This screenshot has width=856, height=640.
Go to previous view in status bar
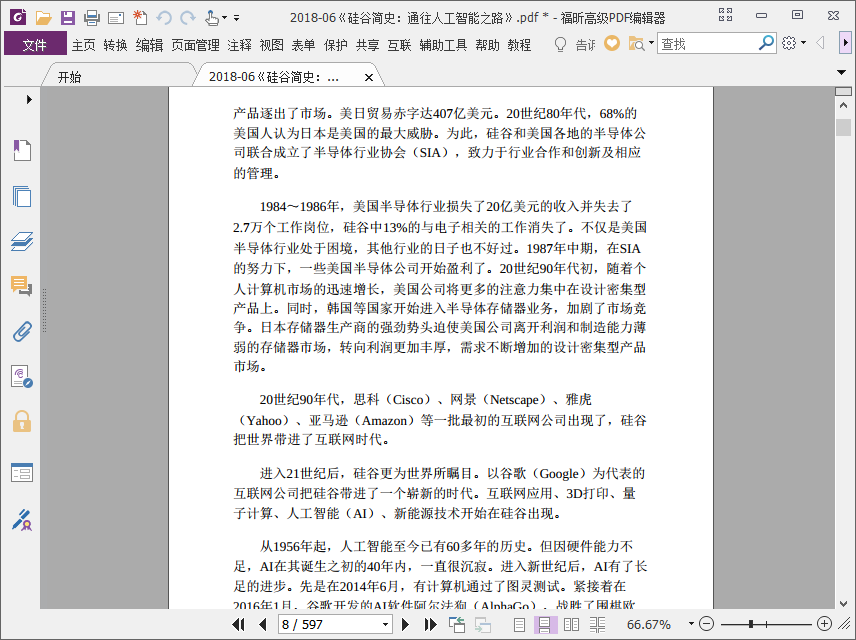456,624
